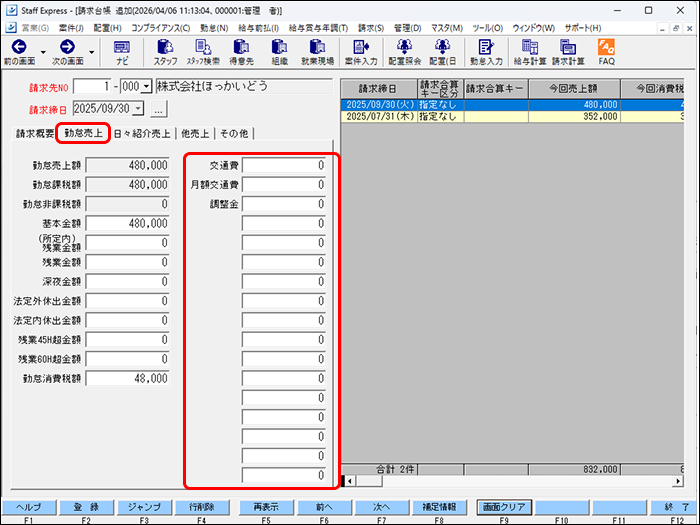Expand the 前の画面 history dropdown arrow
This screenshot has width=700, height=525.
(x=43, y=52)
